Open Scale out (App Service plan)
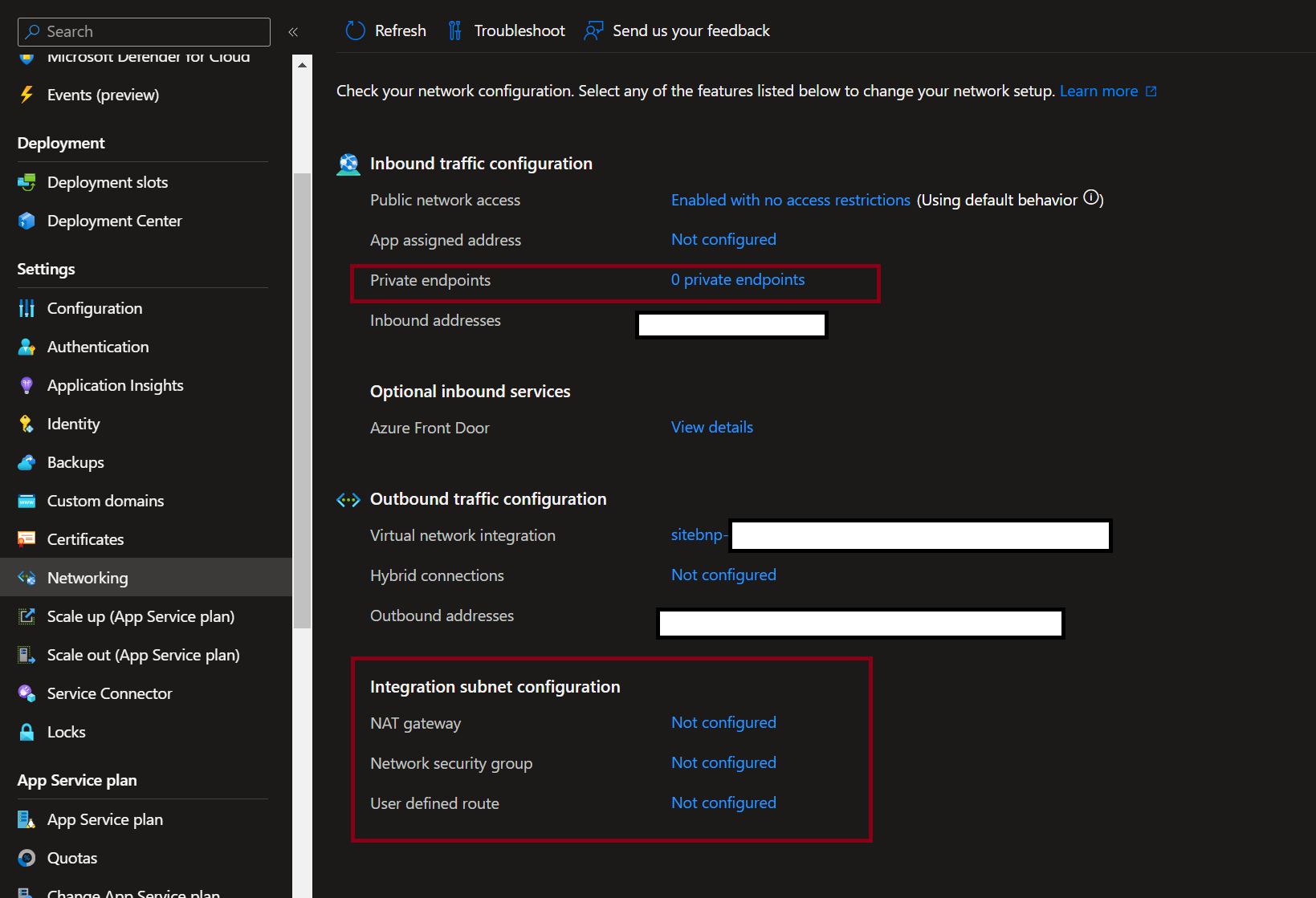Image resolution: width=1316 pixels, height=898 pixels. (143, 655)
